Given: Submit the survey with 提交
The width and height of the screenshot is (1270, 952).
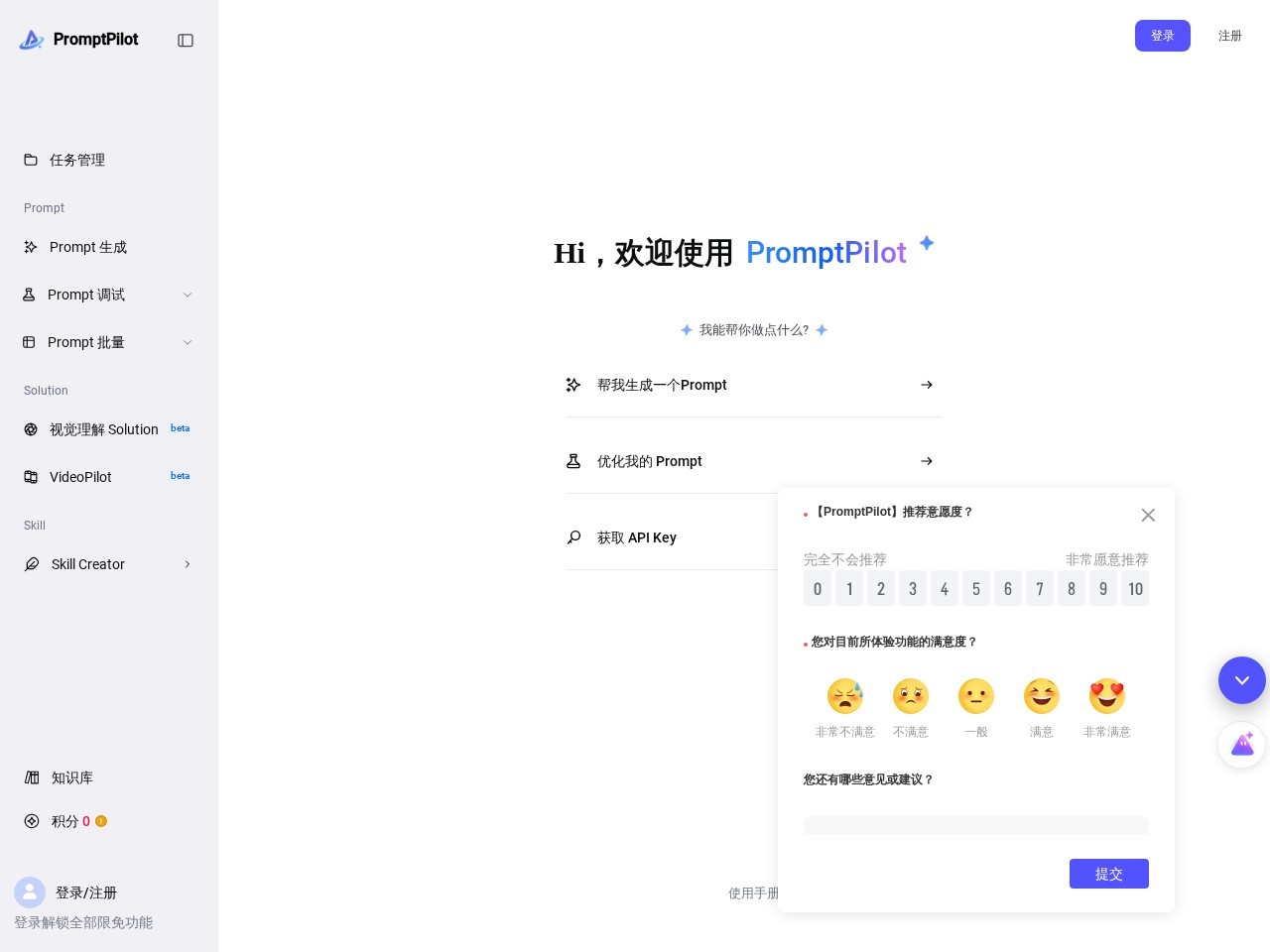Looking at the screenshot, I should (x=1109, y=874).
